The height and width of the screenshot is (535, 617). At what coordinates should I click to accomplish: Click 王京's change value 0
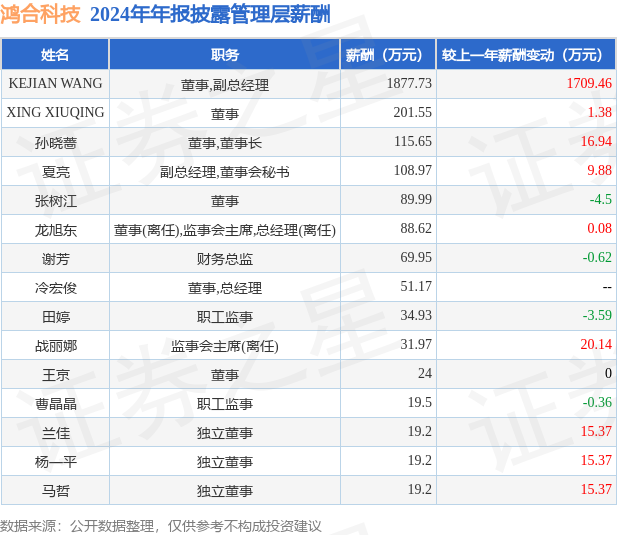point(608,374)
